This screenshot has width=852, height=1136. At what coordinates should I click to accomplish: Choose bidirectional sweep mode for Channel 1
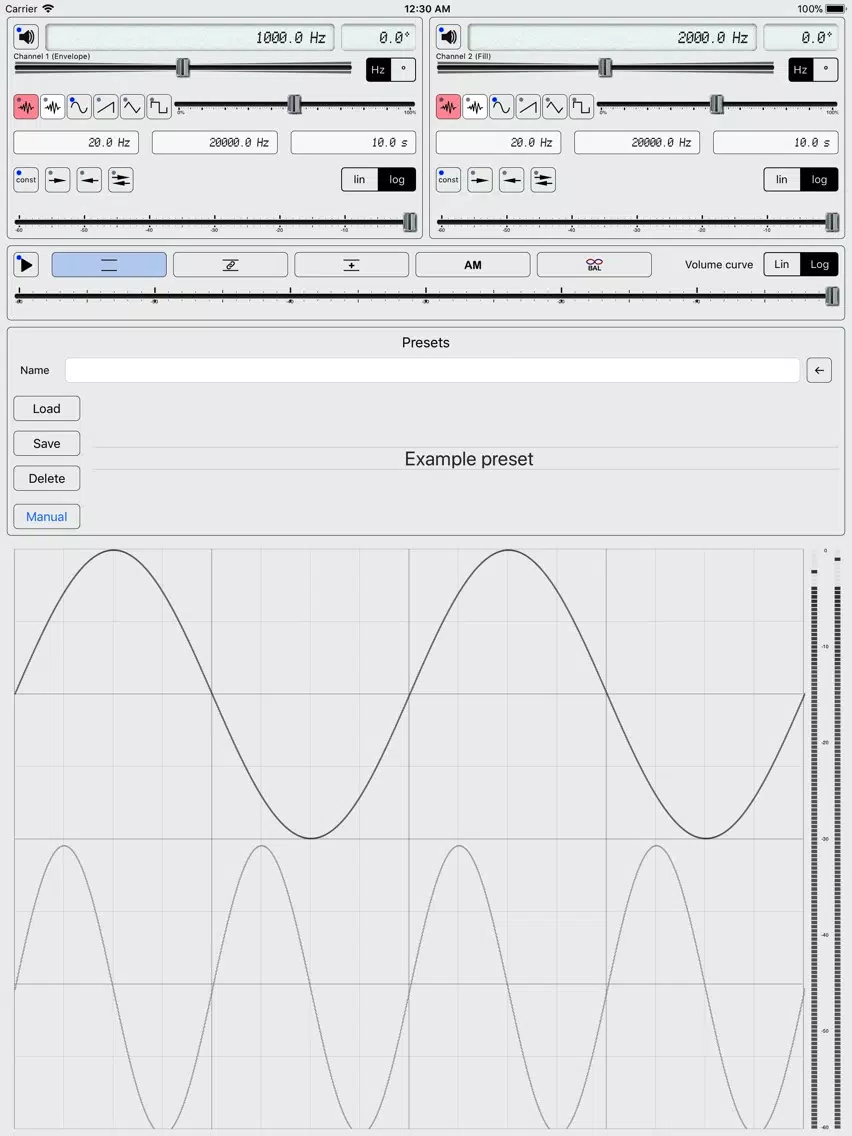coord(121,180)
